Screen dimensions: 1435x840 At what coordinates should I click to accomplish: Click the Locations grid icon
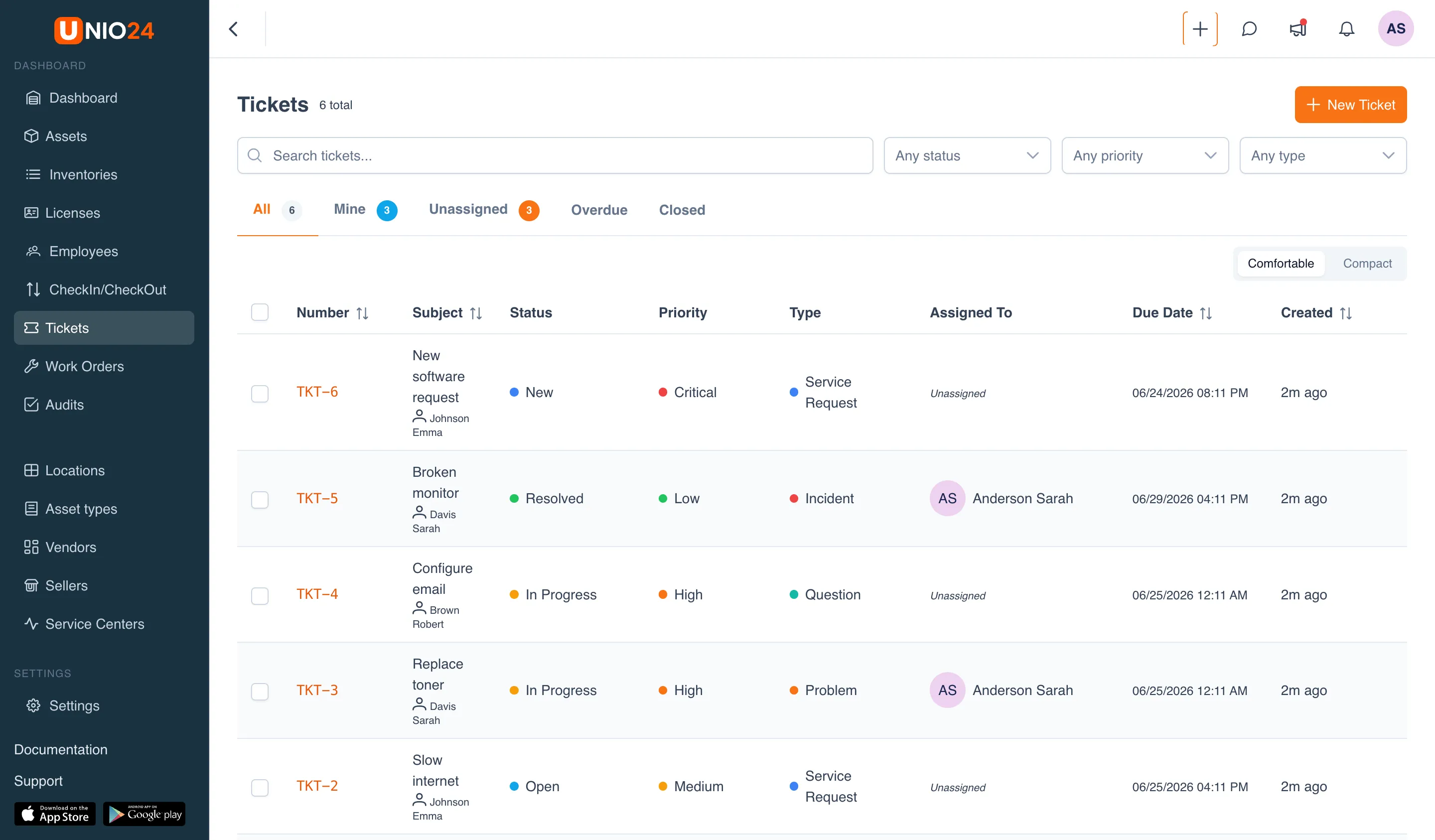[x=31, y=470]
